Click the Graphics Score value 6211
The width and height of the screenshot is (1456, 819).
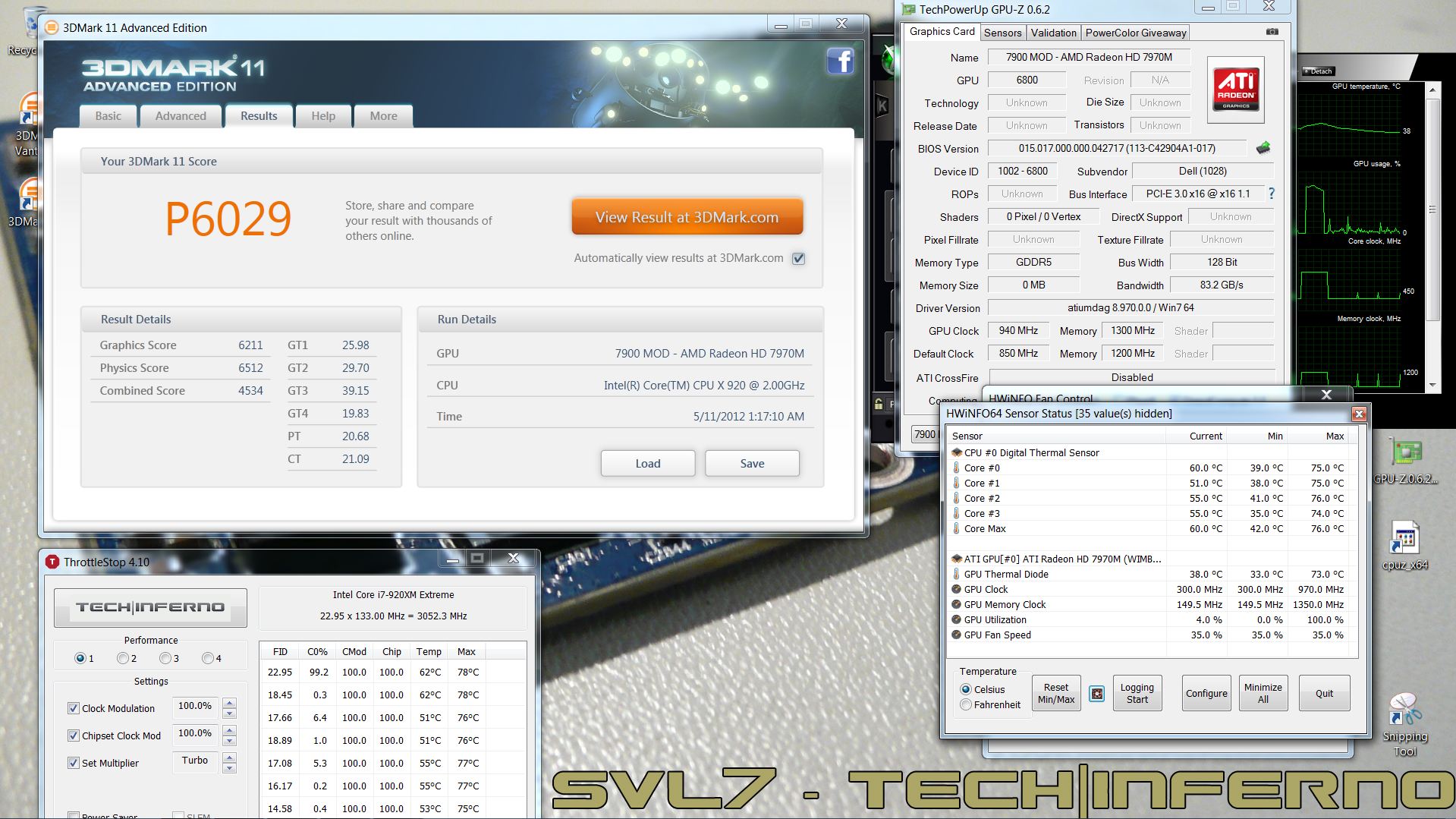(x=250, y=345)
